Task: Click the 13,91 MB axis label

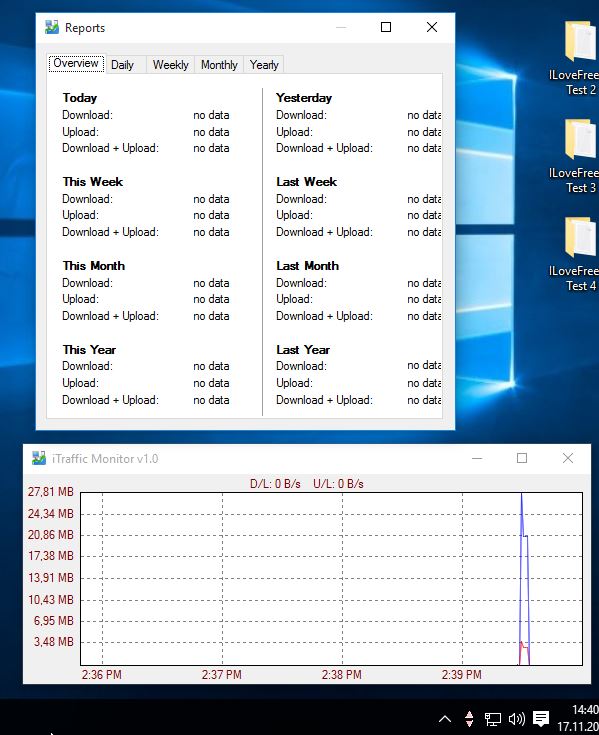Action: 51,578
